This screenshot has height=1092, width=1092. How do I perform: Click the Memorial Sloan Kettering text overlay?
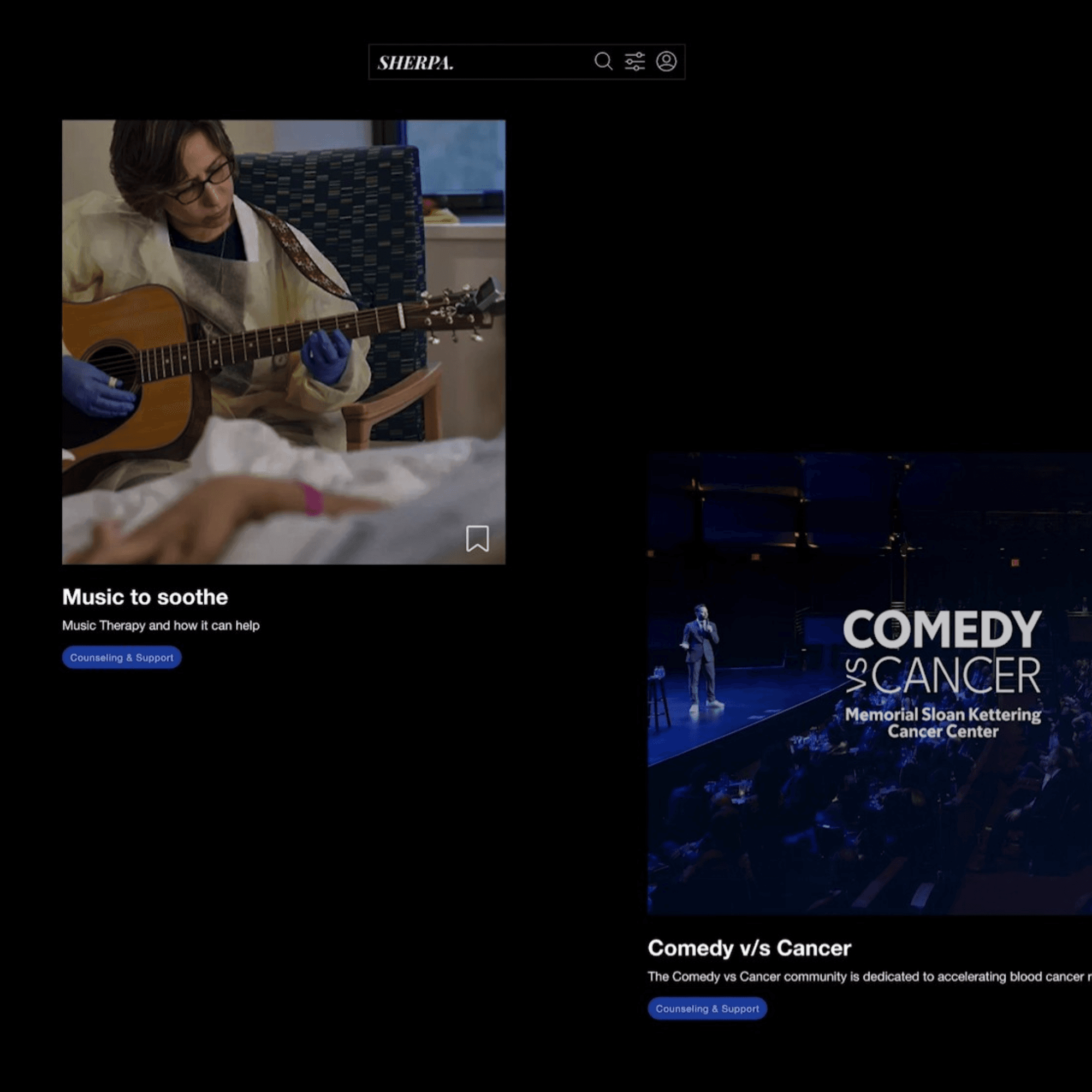[x=943, y=723]
